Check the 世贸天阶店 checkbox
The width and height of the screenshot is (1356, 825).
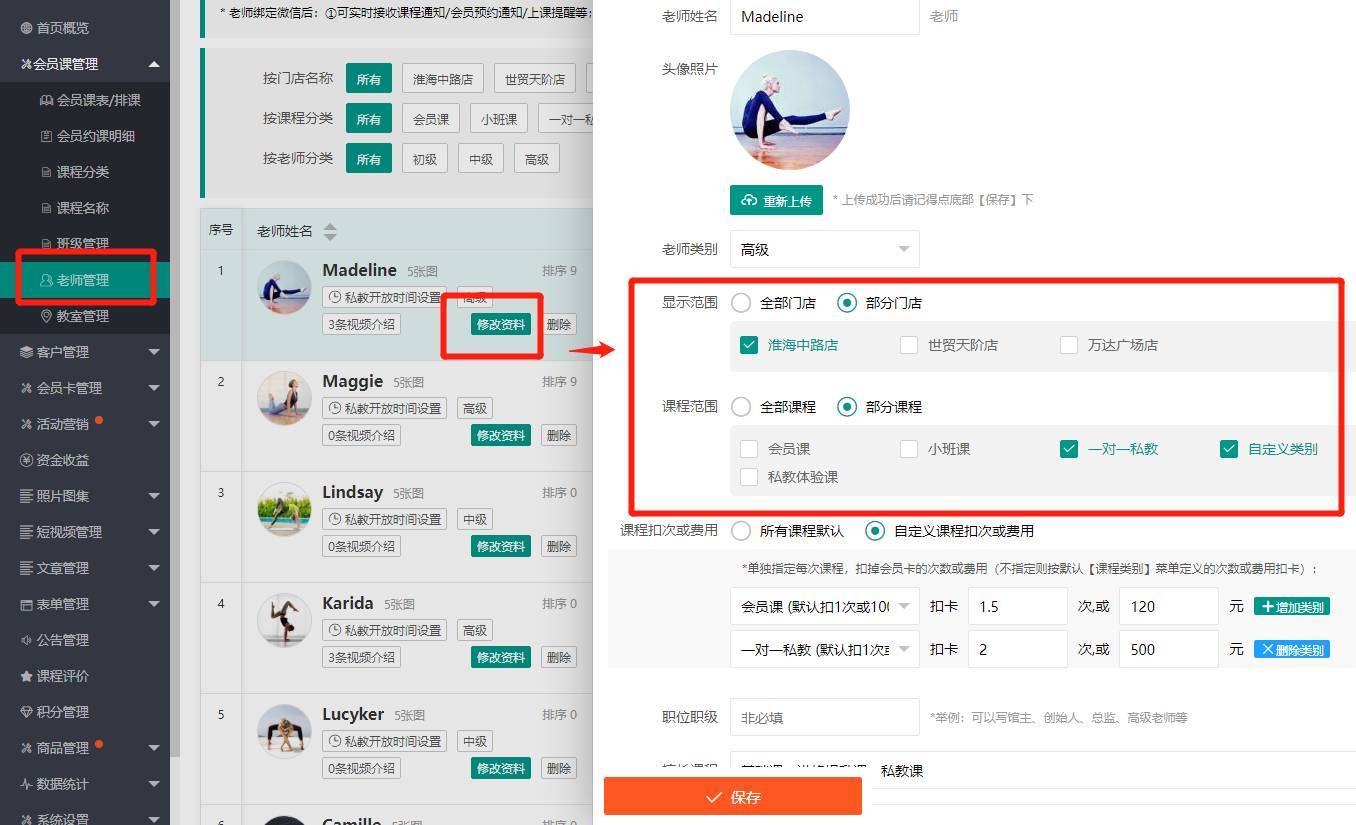tap(909, 345)
